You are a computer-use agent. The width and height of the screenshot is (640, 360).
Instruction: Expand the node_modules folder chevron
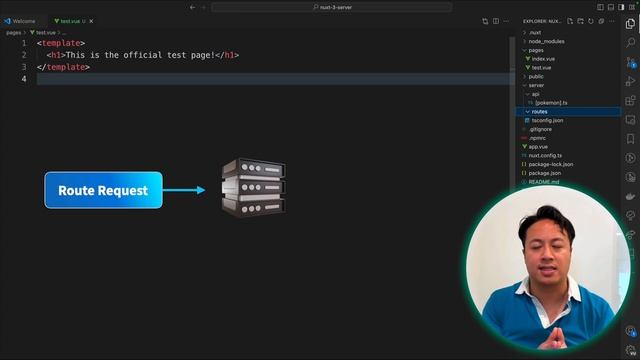tap(524, 42)
